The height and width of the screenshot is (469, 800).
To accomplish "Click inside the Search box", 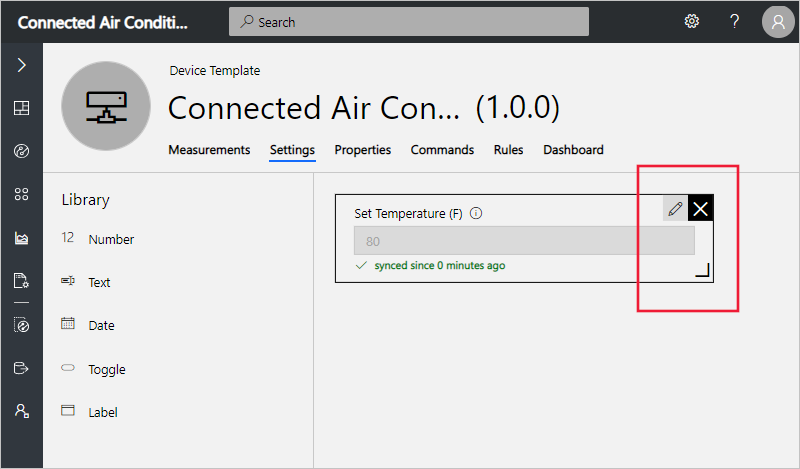I will [409, 21].
